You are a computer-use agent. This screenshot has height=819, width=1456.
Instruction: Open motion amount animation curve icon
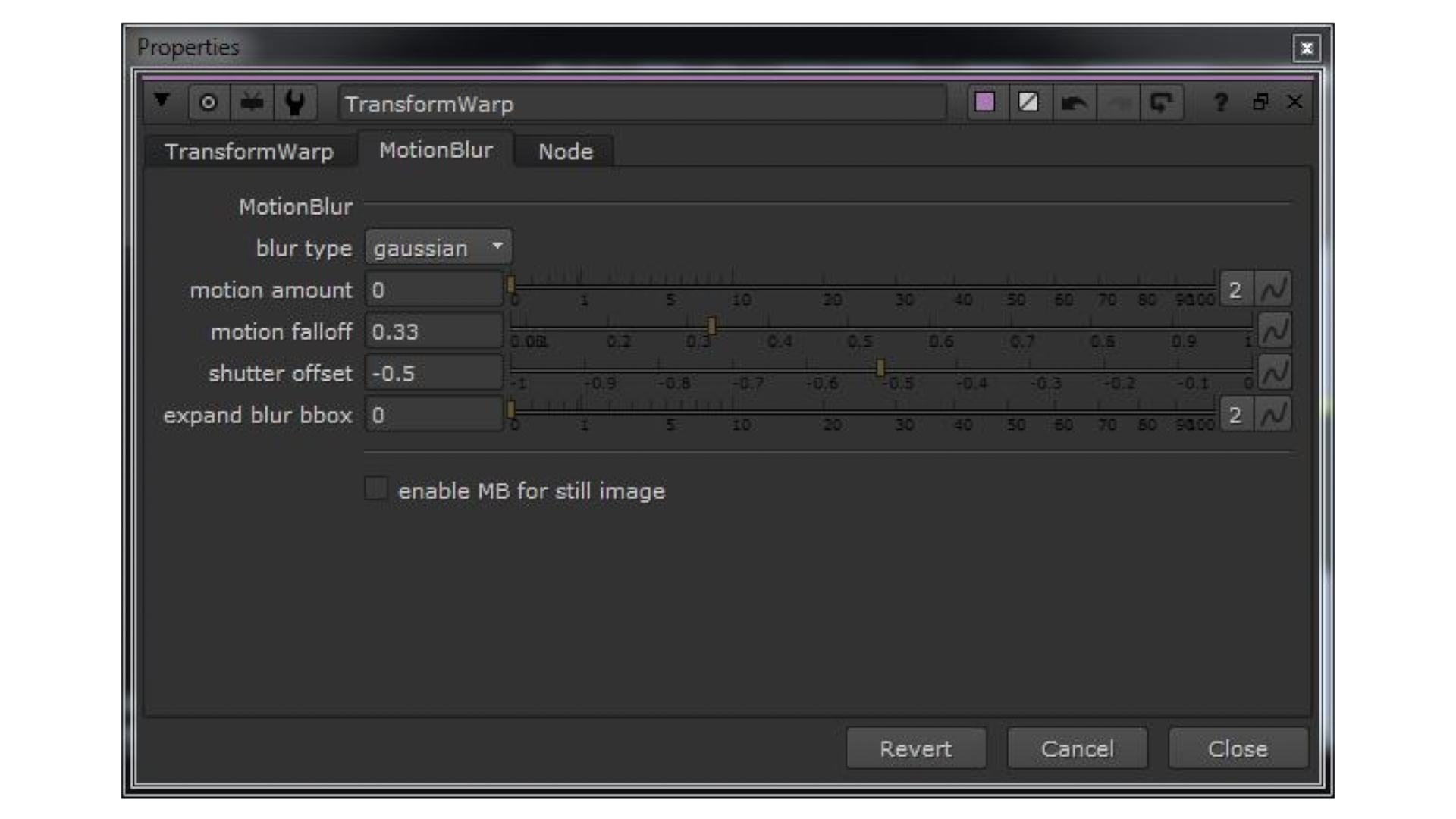1273,290
